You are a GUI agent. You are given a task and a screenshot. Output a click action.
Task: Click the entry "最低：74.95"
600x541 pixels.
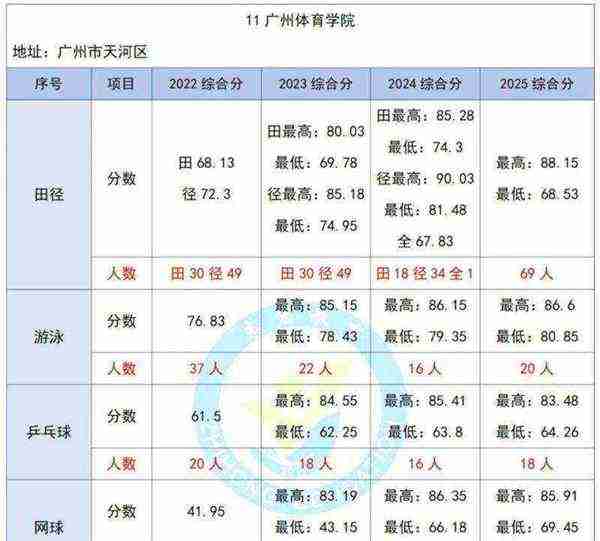316,225
